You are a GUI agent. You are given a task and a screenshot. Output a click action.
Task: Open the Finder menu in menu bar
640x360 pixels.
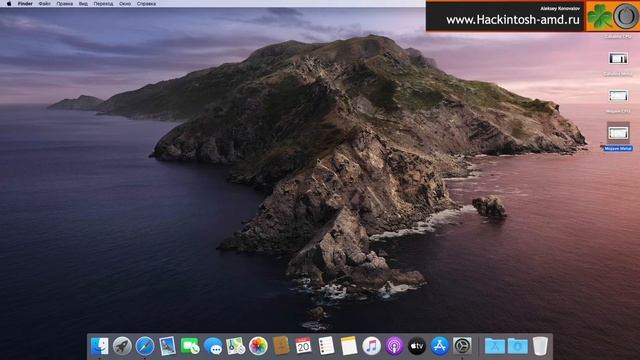coord(25,4)
